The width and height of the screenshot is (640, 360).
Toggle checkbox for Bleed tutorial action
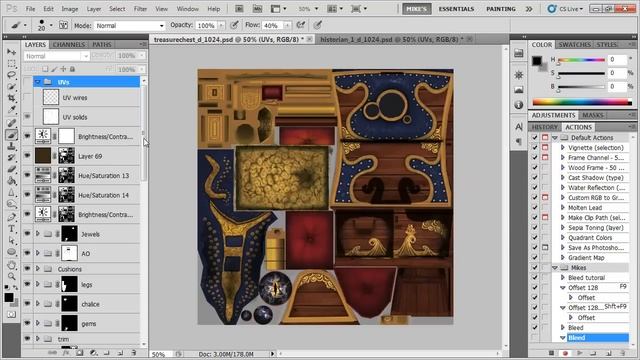(535, 278)
